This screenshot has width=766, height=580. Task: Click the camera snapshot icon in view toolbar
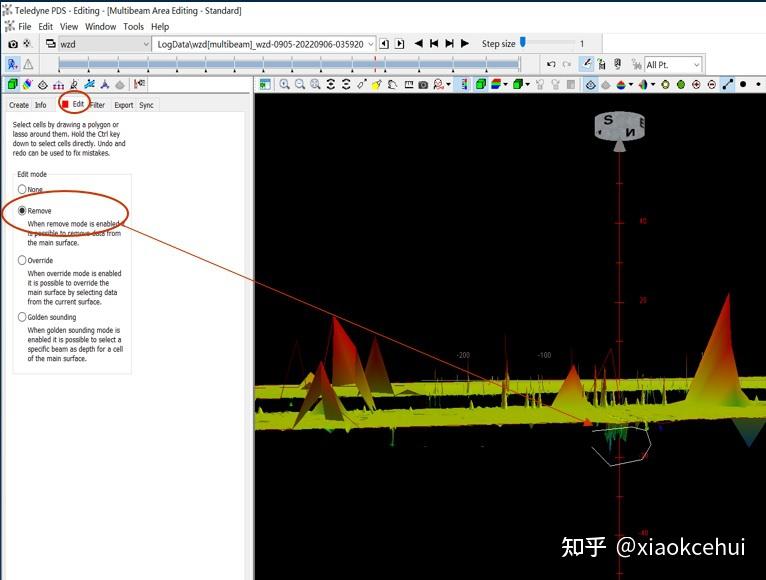(424, 85)
